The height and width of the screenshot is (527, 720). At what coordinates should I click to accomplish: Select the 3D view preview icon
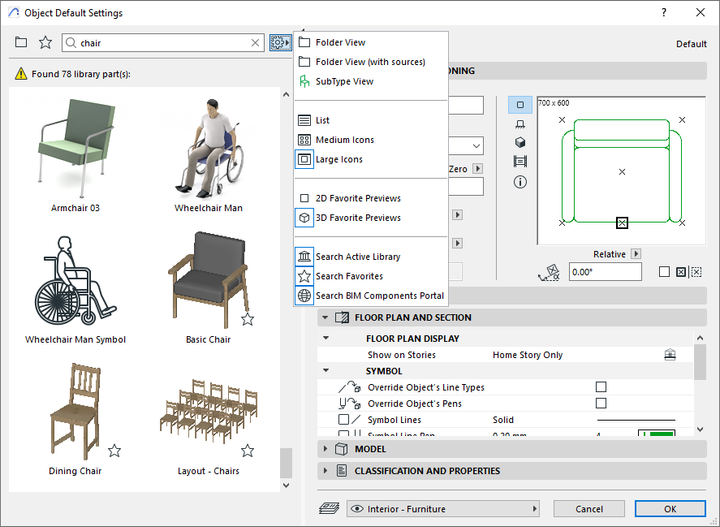tap(520, 143)
